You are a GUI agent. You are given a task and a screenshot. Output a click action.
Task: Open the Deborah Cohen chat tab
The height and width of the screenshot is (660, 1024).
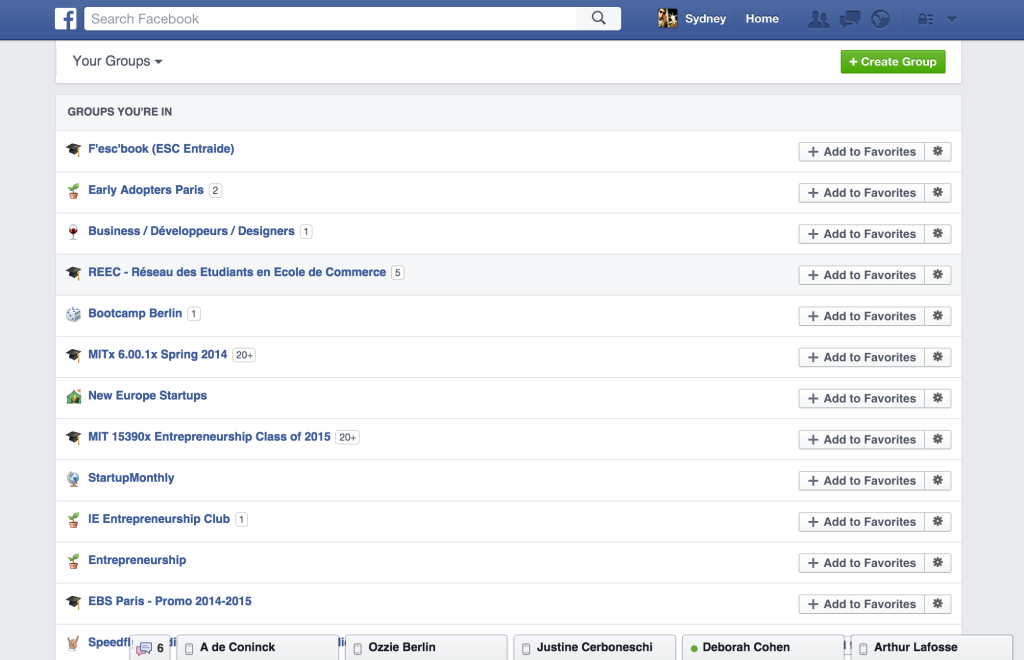763,648
